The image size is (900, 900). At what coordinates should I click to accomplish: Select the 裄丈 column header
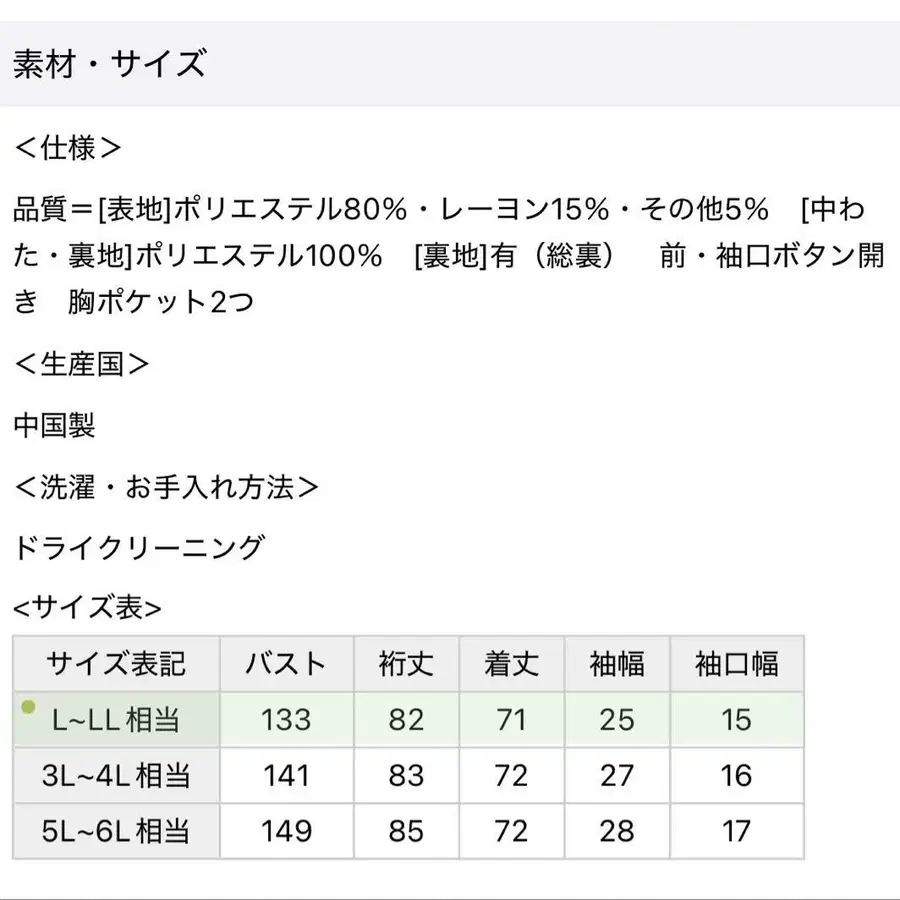[406, 664]
